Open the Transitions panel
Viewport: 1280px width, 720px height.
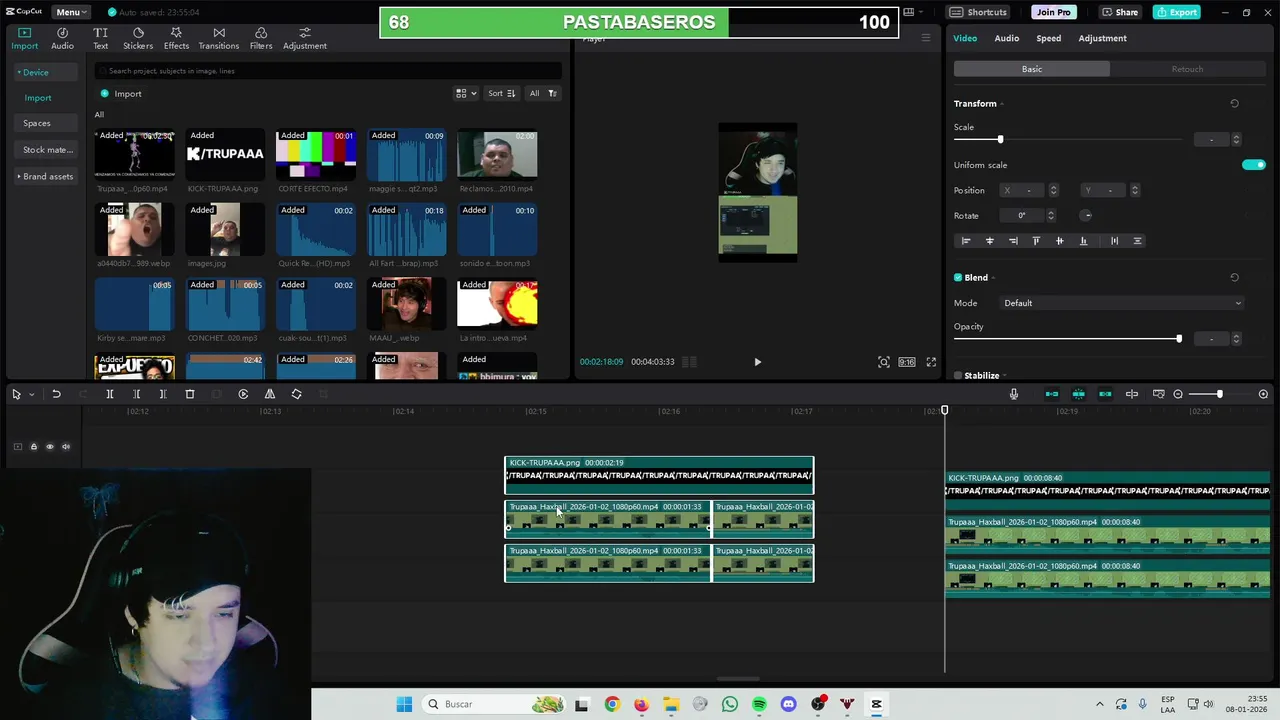(x=219, y=38)
